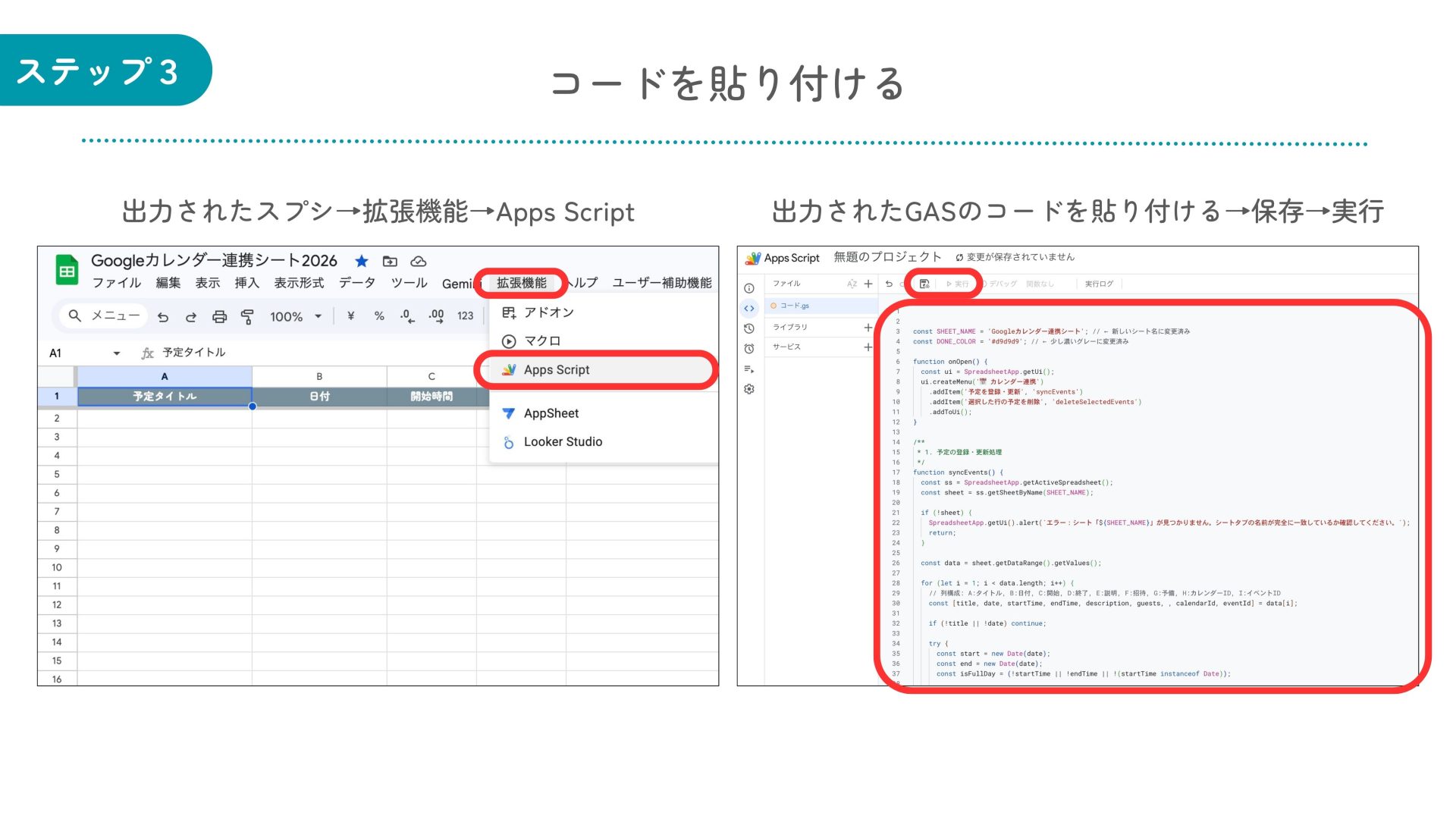Open the project overview info icon
Screen dimensions: 1456x819
point(749,288)
